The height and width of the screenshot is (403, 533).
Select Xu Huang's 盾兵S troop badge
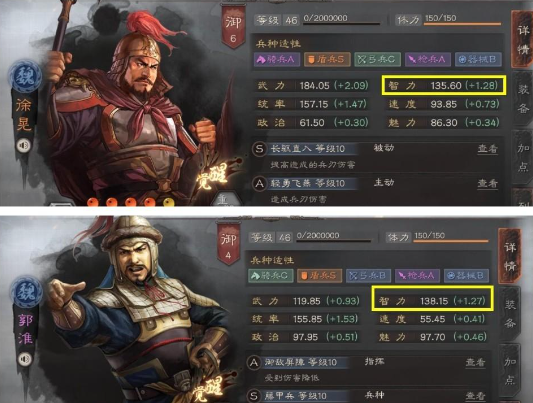tap(327, 59)
